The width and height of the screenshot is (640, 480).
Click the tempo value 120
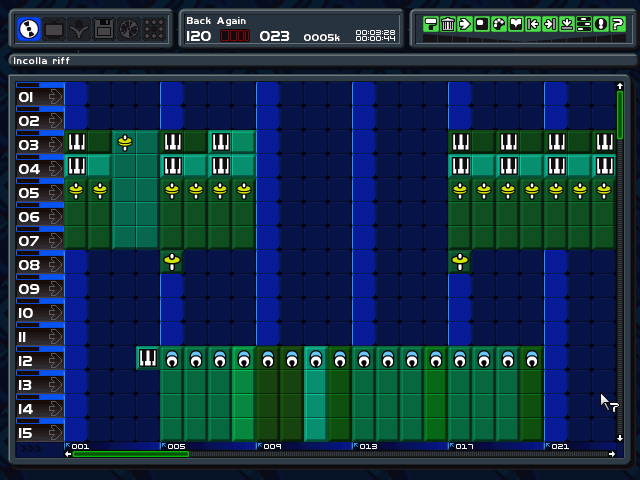click(198, 36)
